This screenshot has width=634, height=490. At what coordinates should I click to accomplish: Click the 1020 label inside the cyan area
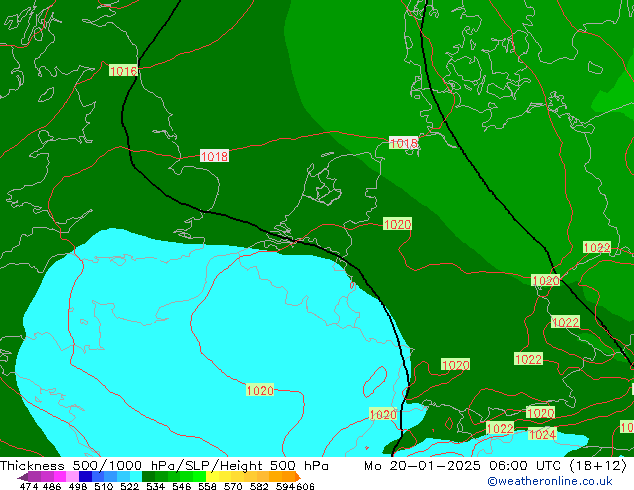[260, 390]
